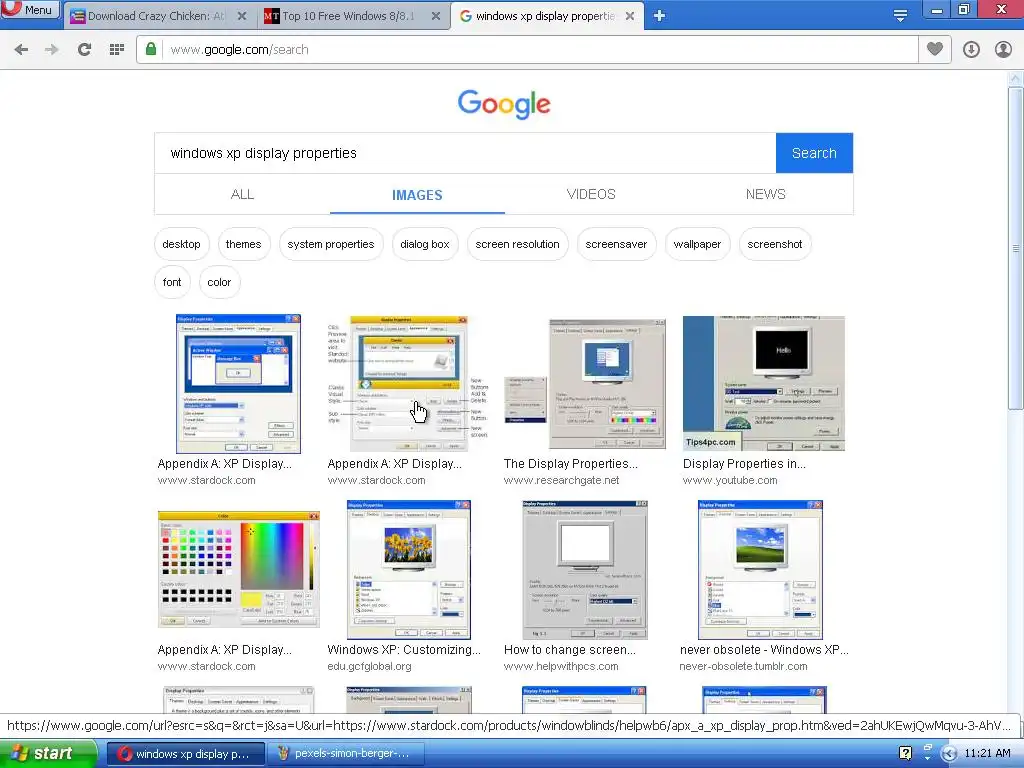Image resolution: width=1024 pixels, height=768 pixels.
Task: Click 'never obsolete - Windows XP...' title
Action: coord(764,650)
